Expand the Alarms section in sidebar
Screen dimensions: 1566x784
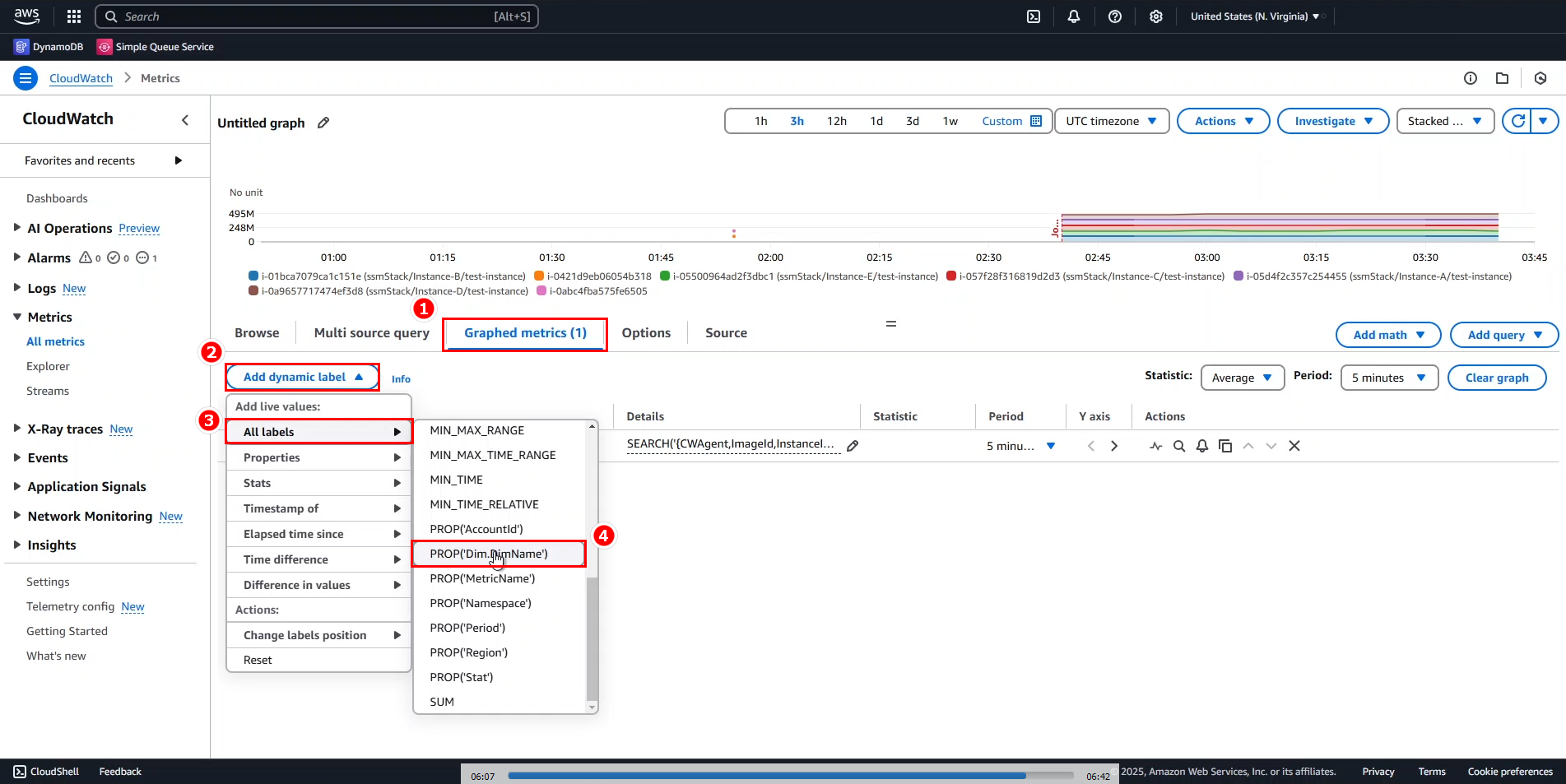[16, 257]
